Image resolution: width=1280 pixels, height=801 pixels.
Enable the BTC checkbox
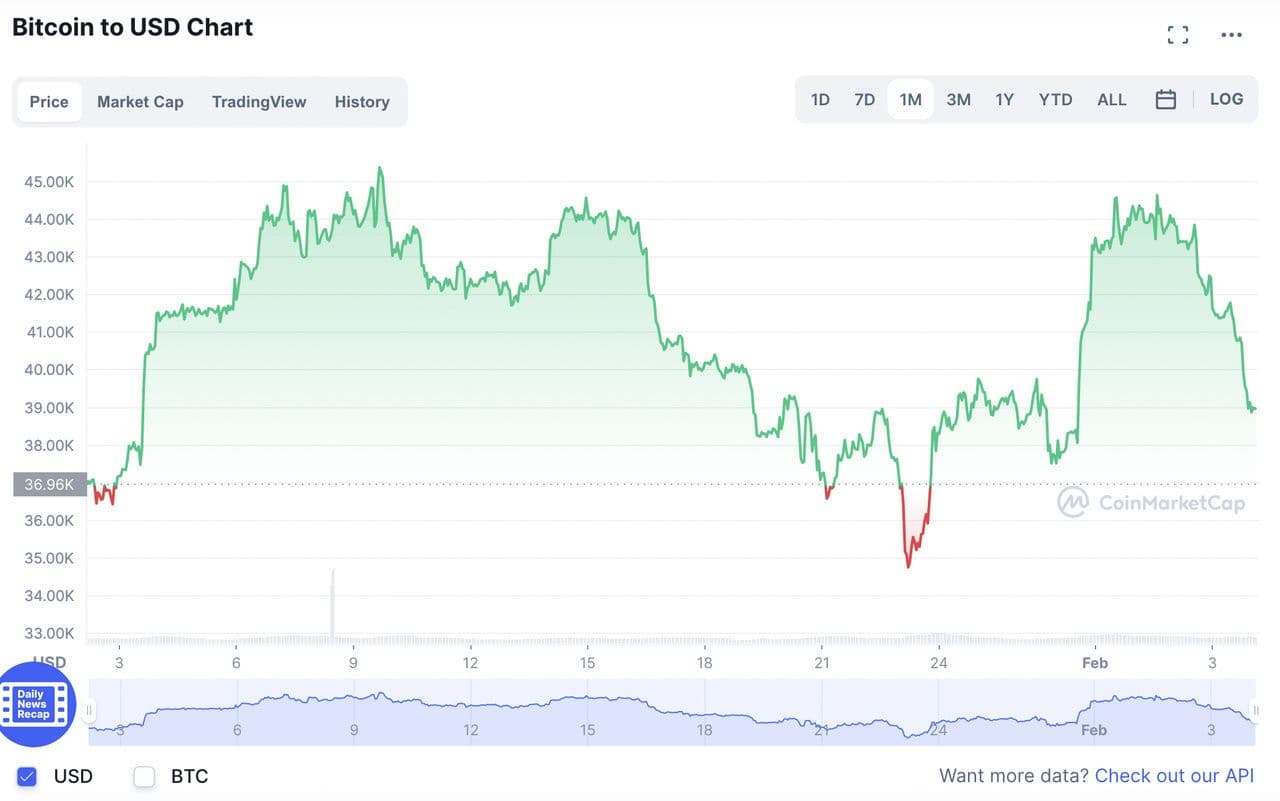[145, 776]
